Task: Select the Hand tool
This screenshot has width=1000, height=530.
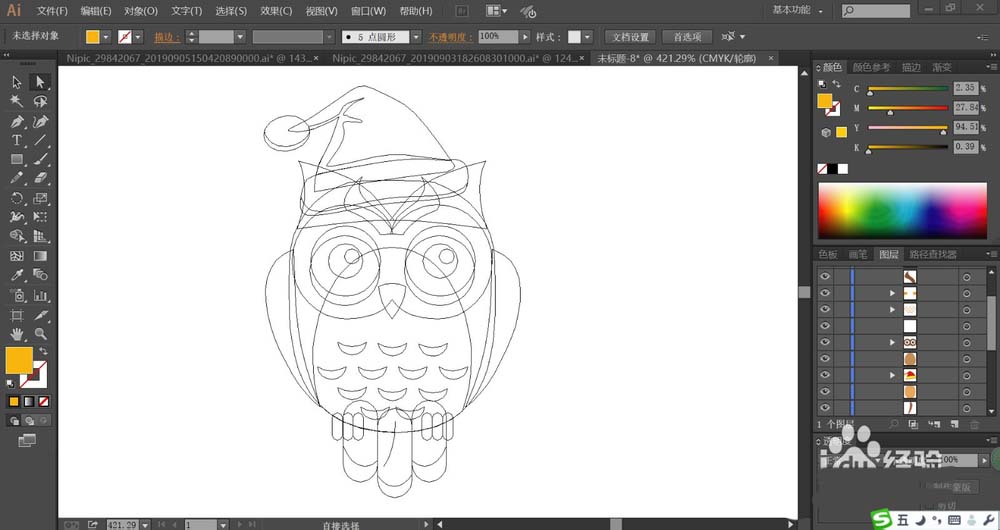Action: (x=17, y=334)
